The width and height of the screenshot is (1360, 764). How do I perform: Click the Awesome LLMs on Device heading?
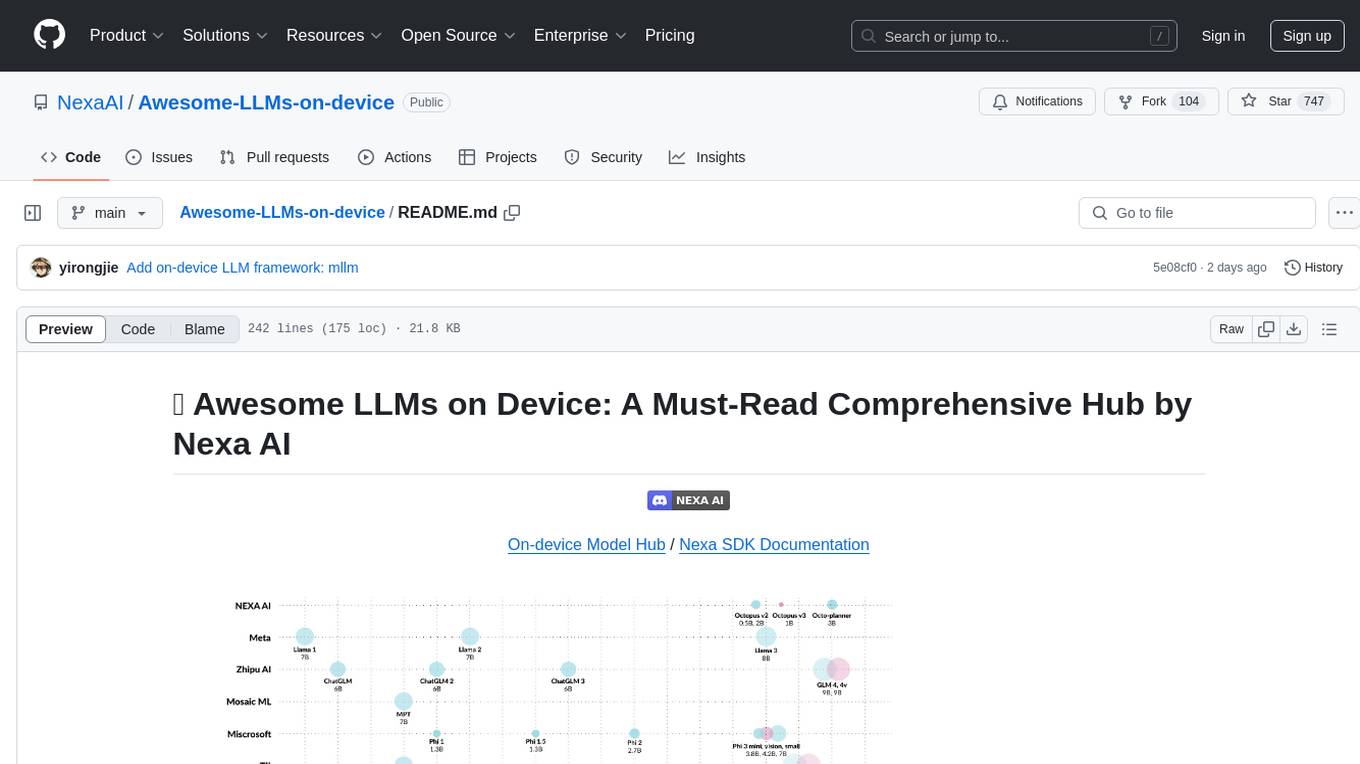point(689,423)
